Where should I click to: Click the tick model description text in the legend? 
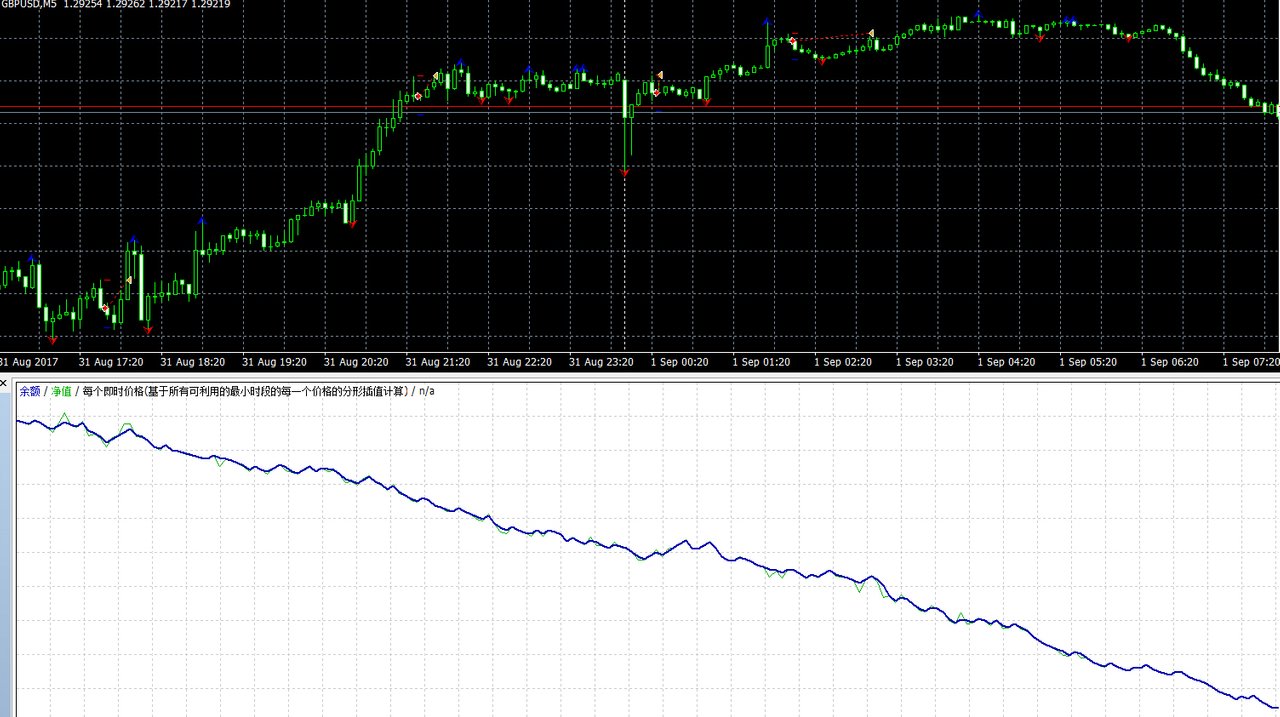pos(245,391)
